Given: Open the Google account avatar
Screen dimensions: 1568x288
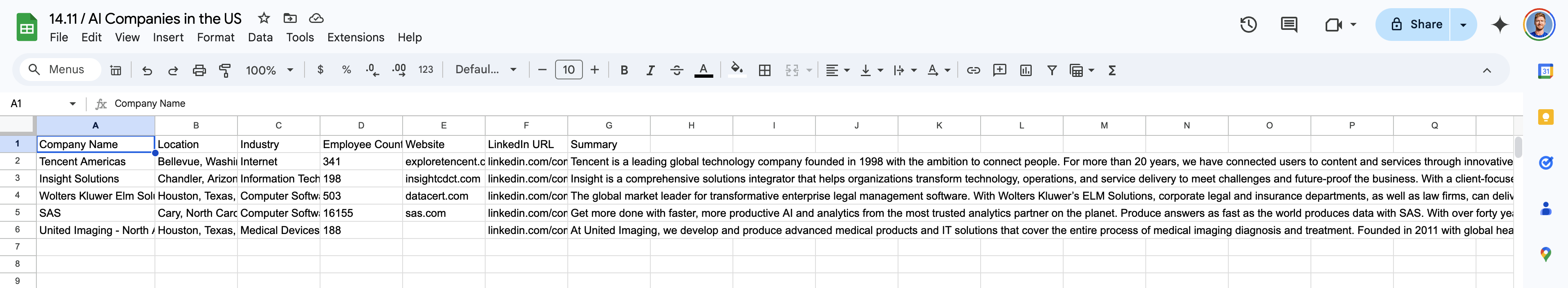Looking at the screenshot, I should [1539, 25].
